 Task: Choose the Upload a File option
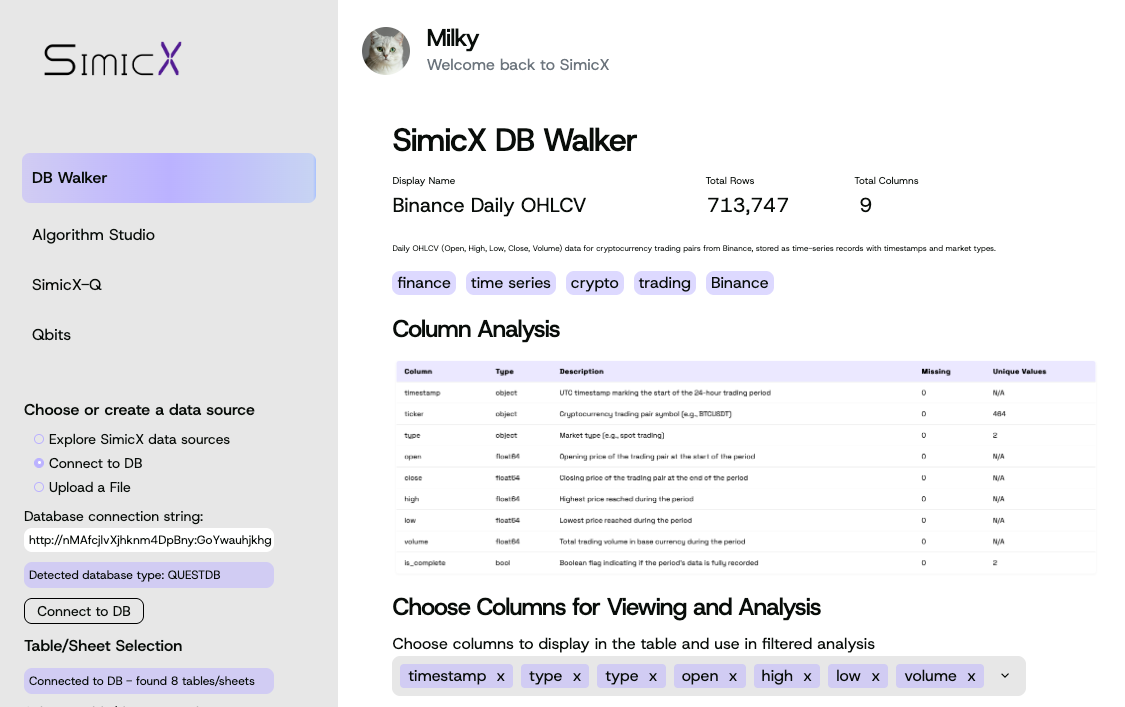pyautogui.click(x=39, y=487)
